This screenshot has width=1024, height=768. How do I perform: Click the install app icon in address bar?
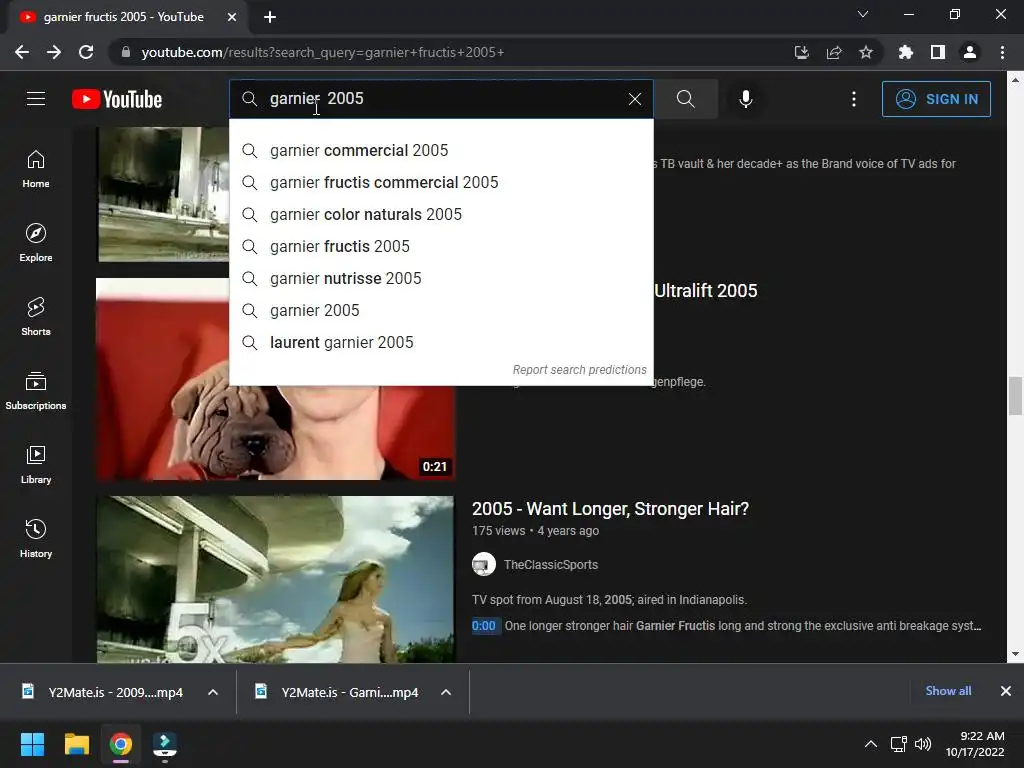tap(801, 52)
